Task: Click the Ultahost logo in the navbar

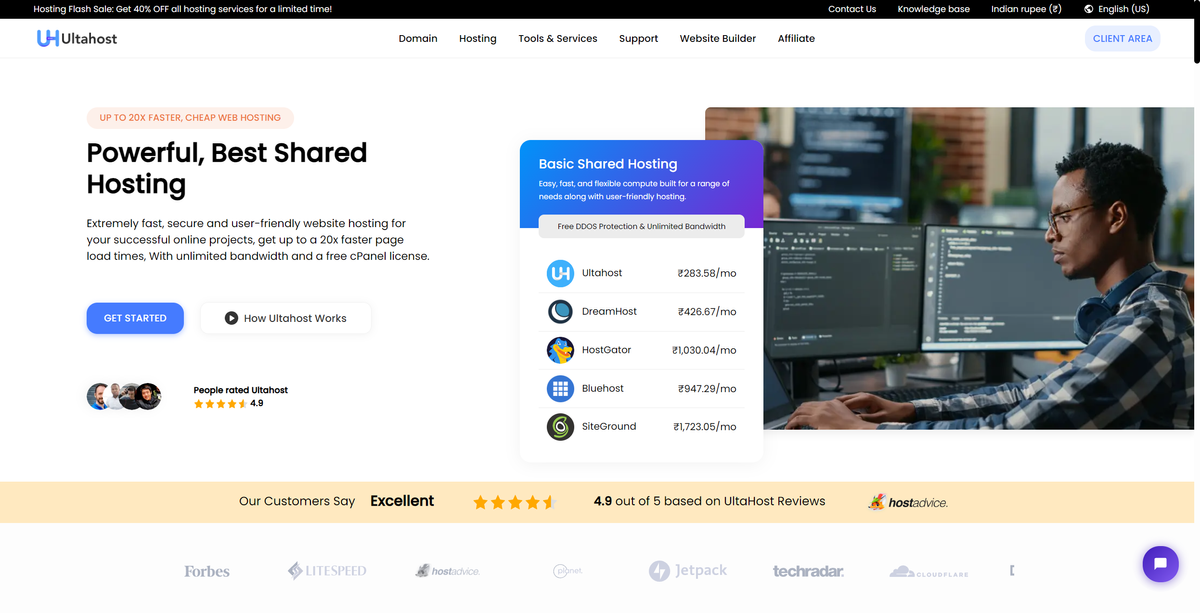Action: pyautogui.click(x=77, y=38)
